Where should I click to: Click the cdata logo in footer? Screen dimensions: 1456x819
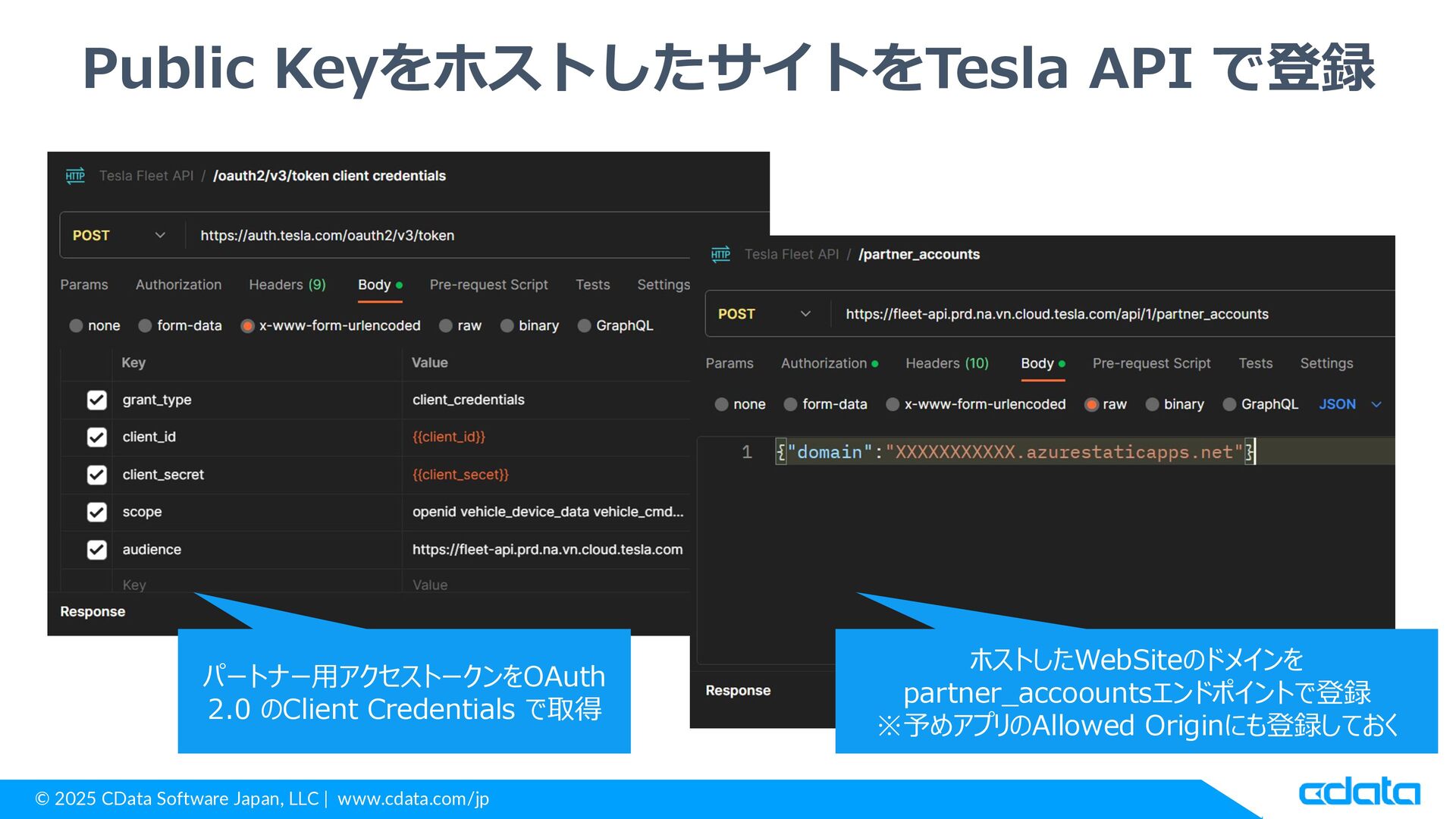pyautogui.click(x=1358, y=792)
